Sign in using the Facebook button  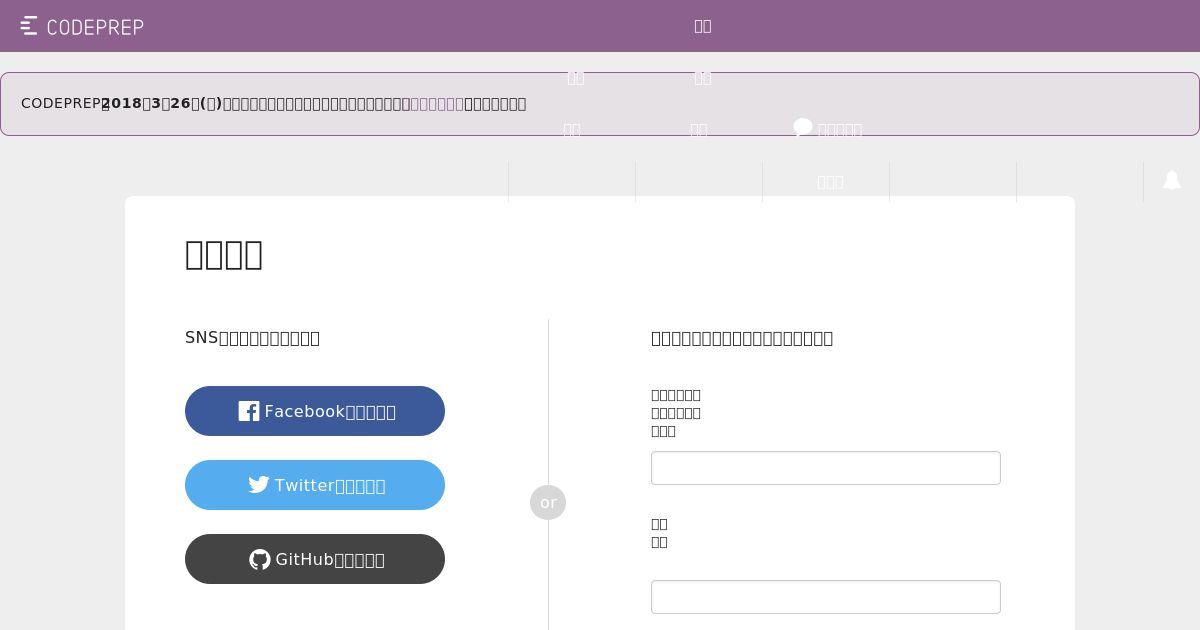pyautogui.click(x=315, y=411)
